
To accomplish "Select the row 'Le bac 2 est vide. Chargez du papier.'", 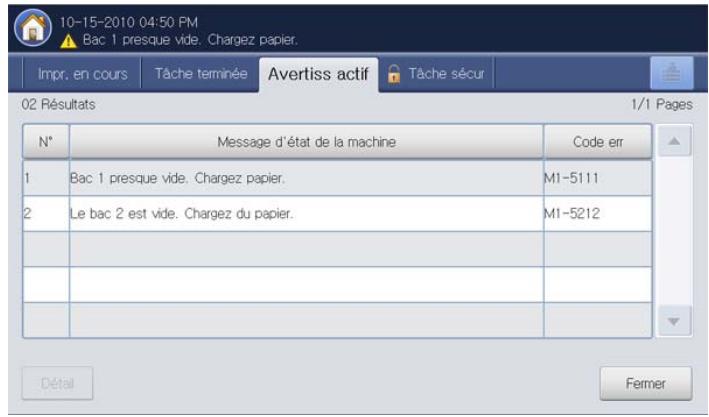I will coord(337,213).
